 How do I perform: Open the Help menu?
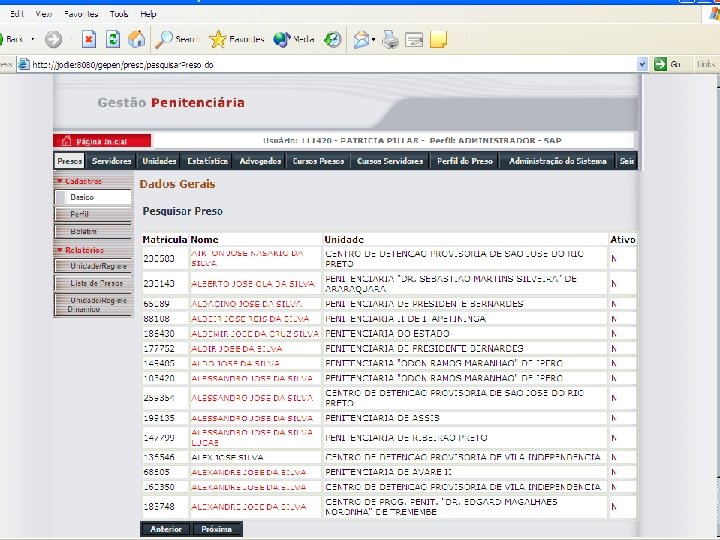[148, 14]
